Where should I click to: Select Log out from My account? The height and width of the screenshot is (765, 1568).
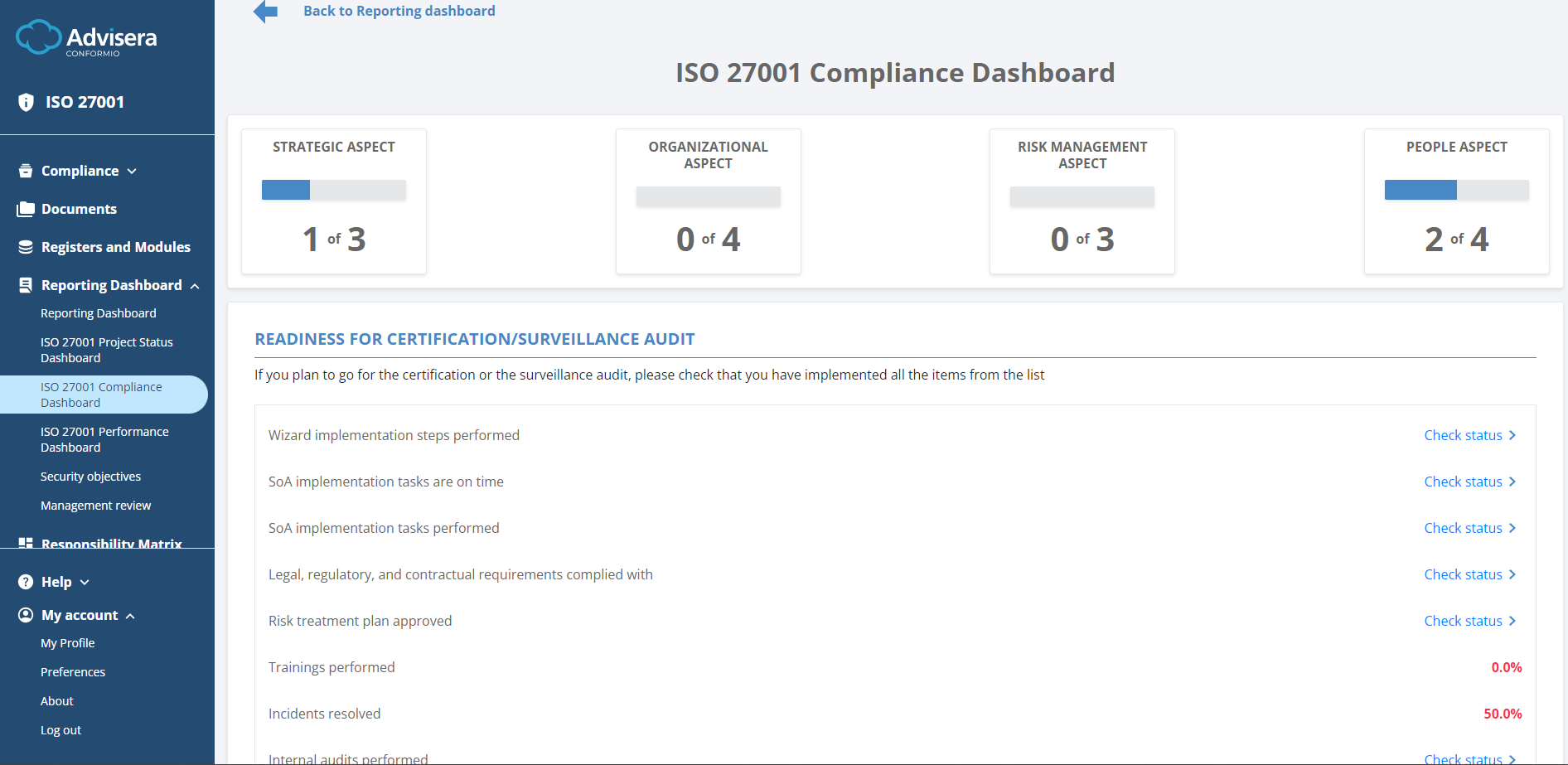coord(60,729)
